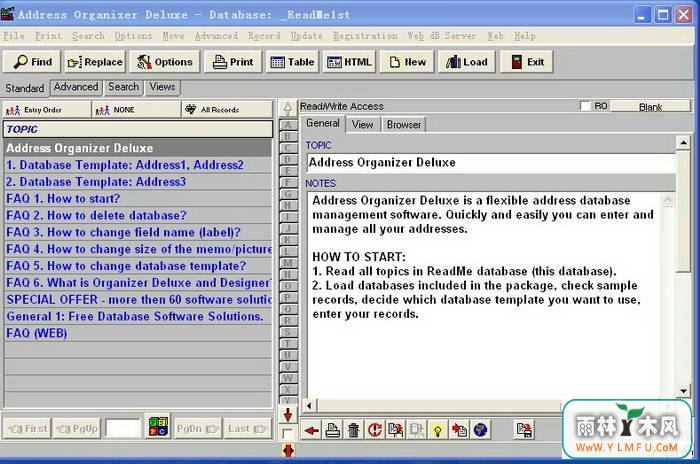Screen dimensions: 700x464
Task: Click the record panel scroll down arrow
Action: point(683,391)
